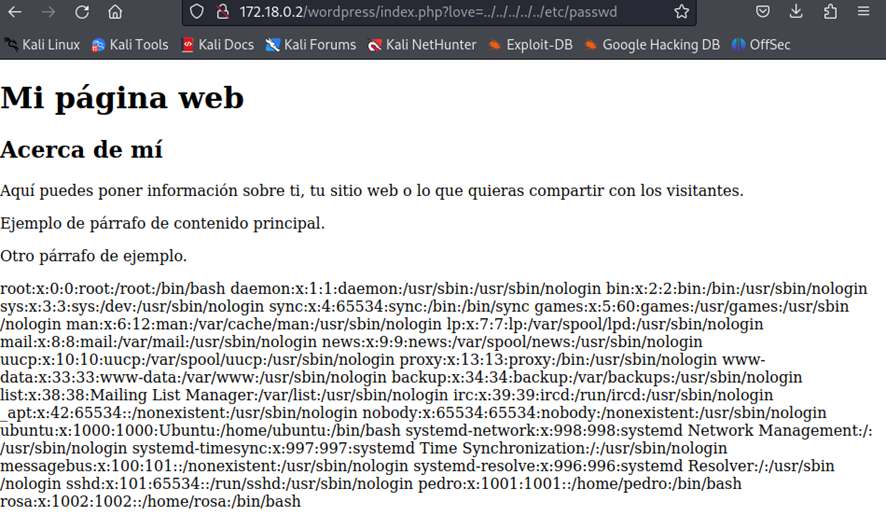
Task: Click the 'root:x:0:0:root:/root:/bin/bash' entry
Action: (x=112, y=289)
